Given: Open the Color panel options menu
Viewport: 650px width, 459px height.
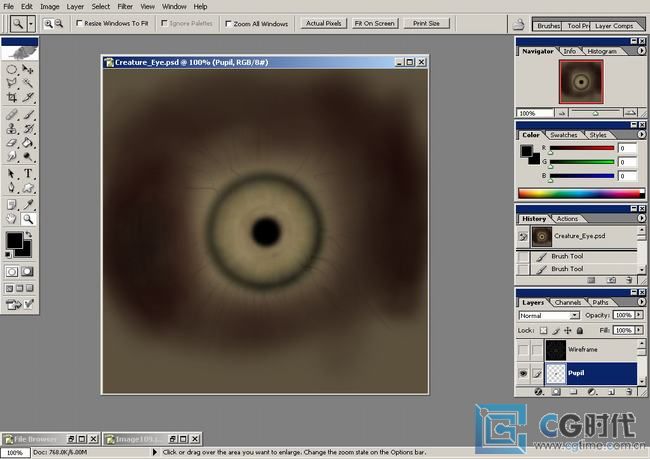Looking at the screenshot, I should coord(641,135).
